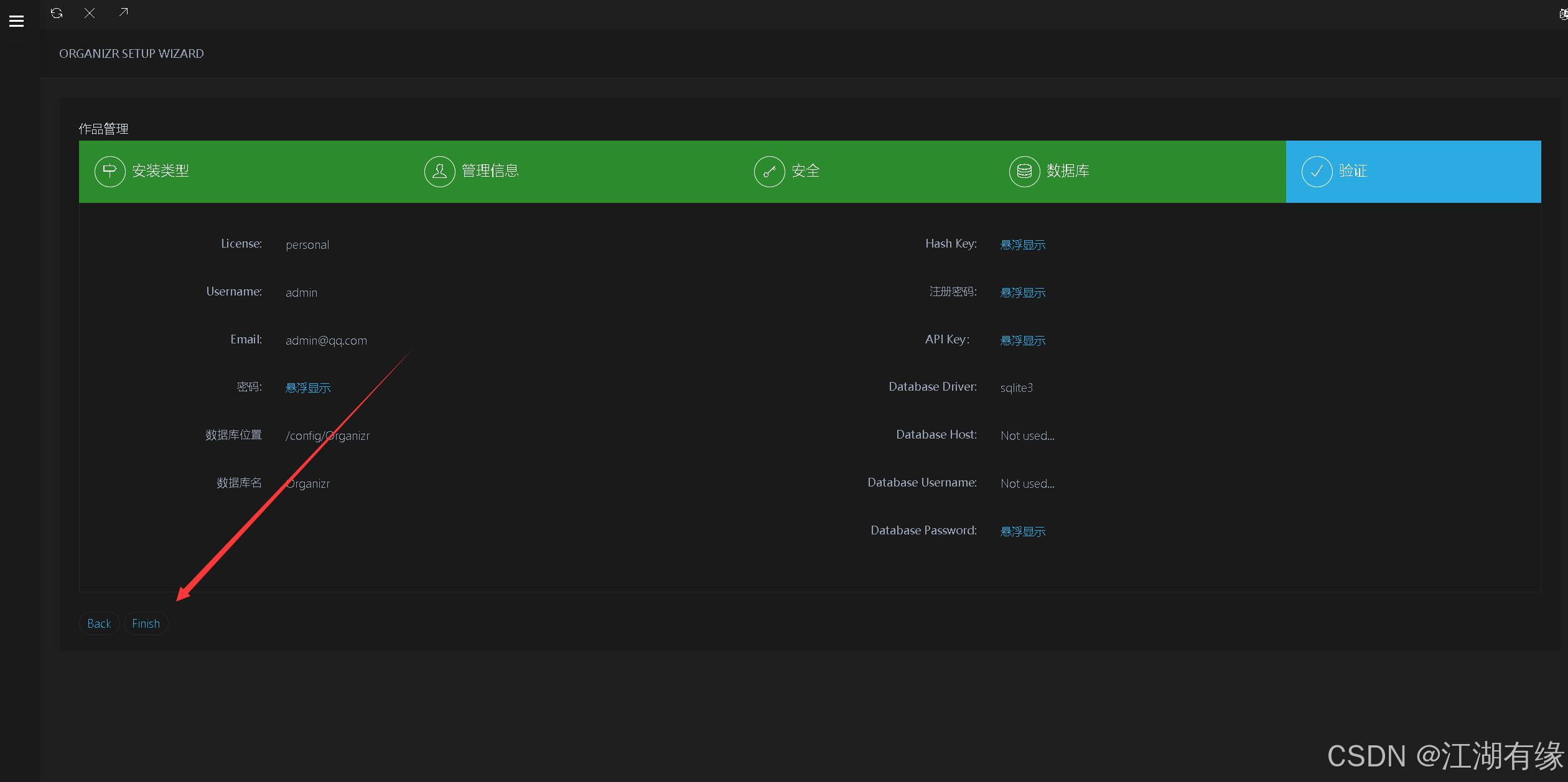Open the hamburger side menu
Viewport: 1568px width, 782px height.
pos(17,21)
